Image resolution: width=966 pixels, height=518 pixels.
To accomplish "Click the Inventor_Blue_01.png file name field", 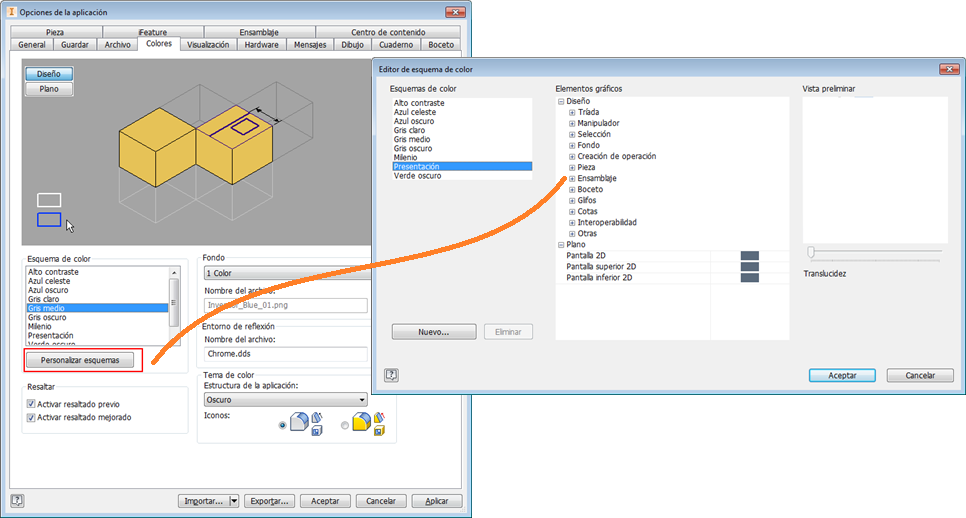I will pyautogui.click(x=286, y=305).
